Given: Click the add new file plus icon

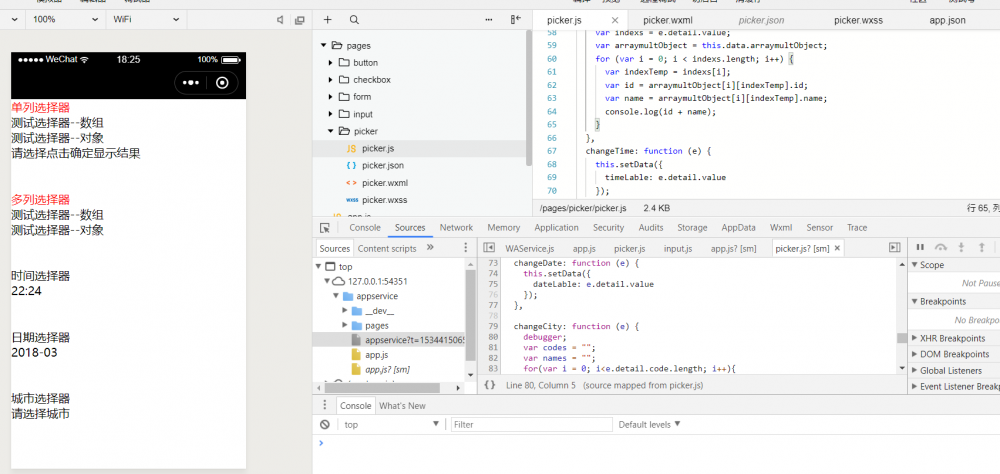Looking at the screenshot, I should (328, 19).
